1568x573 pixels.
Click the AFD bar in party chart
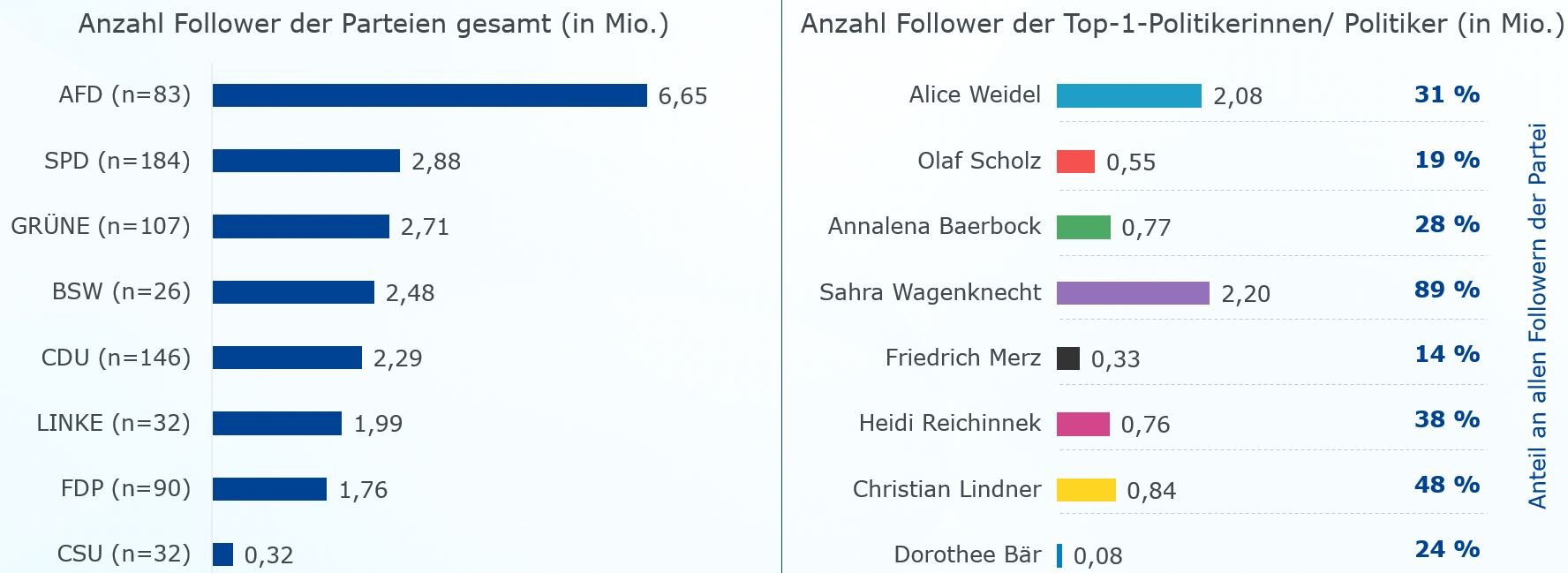(x=429, y=95)
